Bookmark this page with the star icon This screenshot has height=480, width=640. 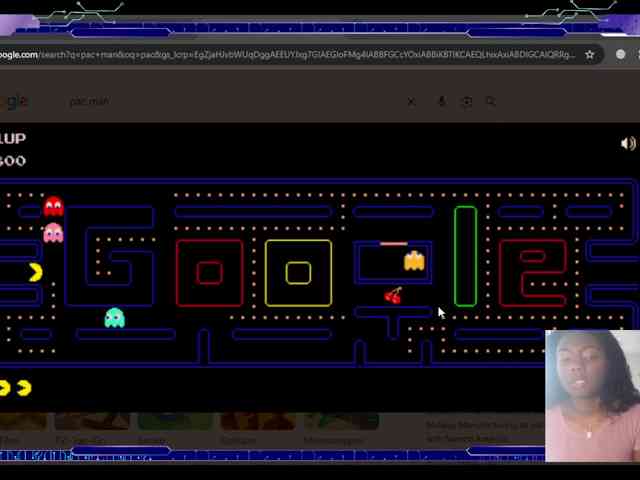(590, 55)
